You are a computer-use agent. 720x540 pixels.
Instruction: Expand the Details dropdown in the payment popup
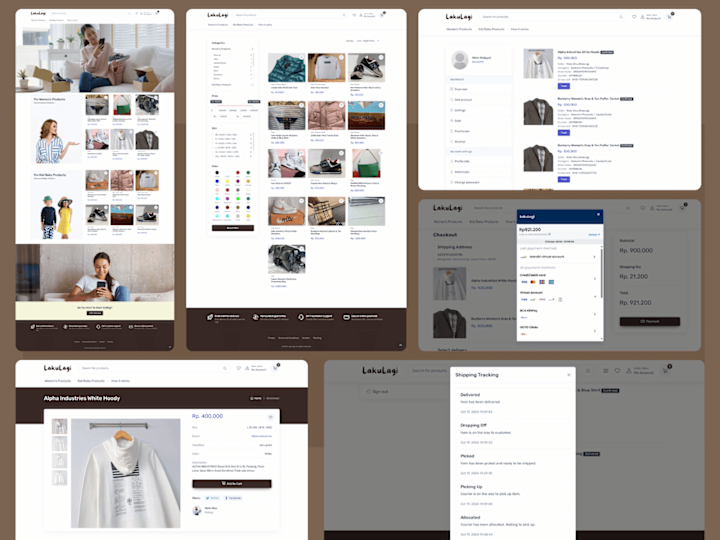(594, 235)
